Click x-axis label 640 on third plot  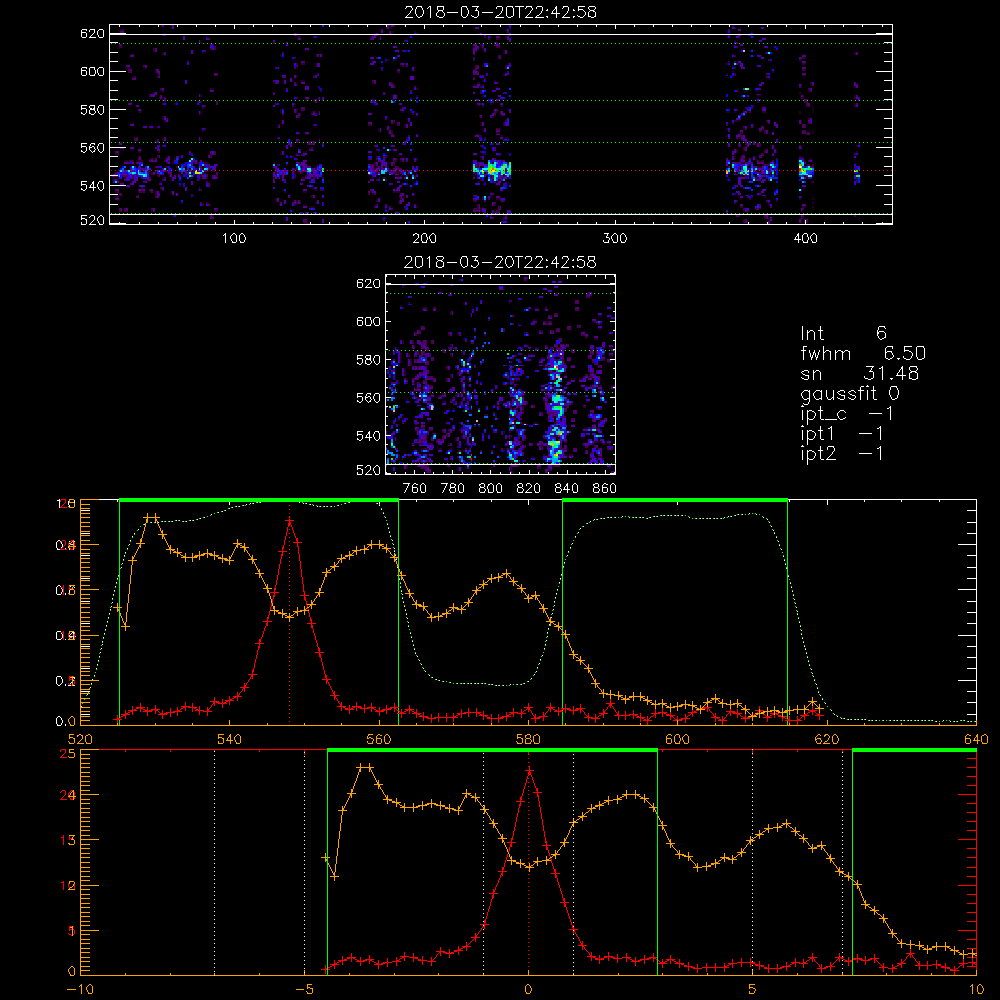pyautogui.click(x=976, y=740)
